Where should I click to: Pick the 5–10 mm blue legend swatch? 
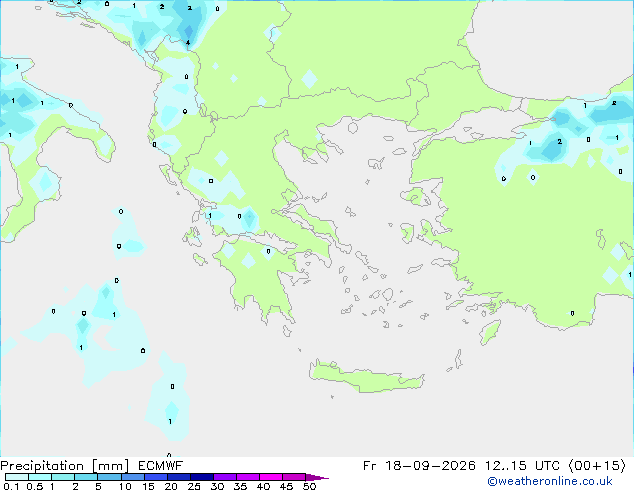(109, 477)
